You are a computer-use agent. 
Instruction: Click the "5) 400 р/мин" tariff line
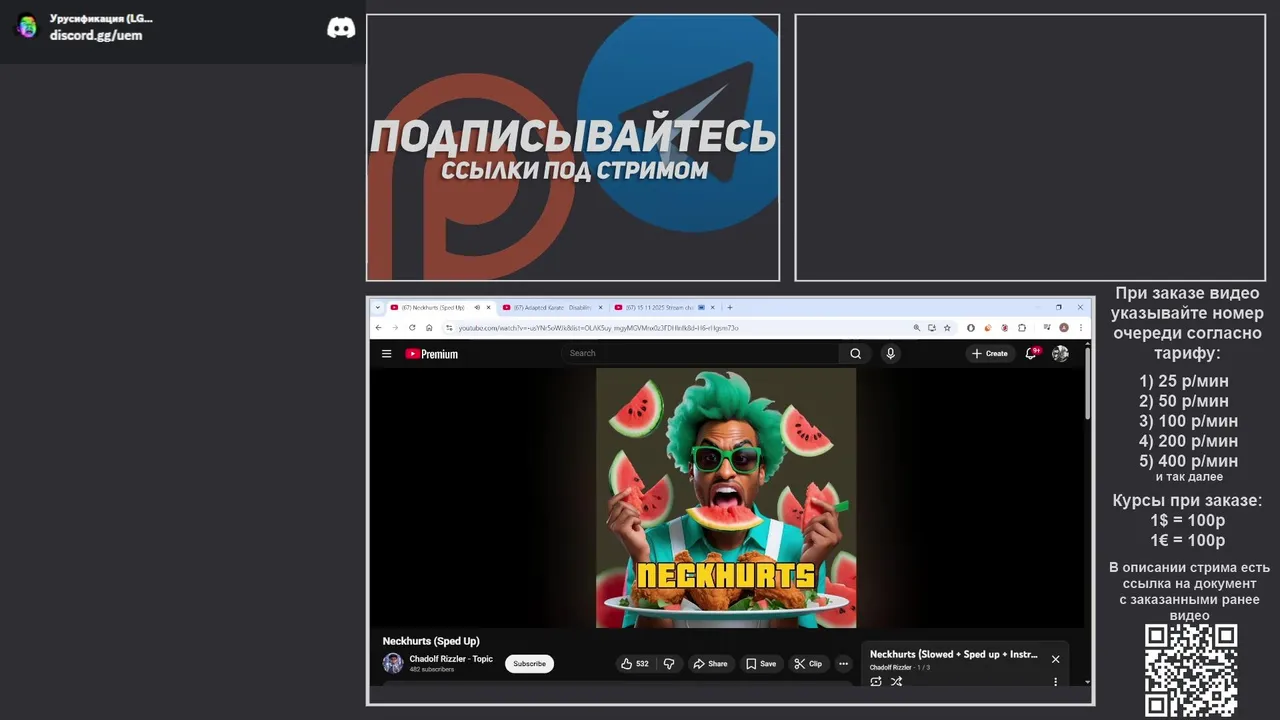1188,461
